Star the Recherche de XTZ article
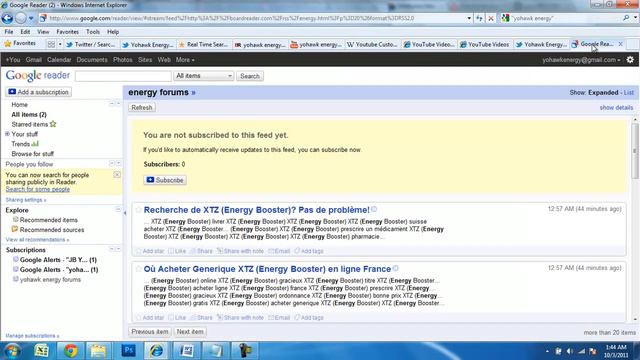The image size is (640, 360). click(138, 210)
